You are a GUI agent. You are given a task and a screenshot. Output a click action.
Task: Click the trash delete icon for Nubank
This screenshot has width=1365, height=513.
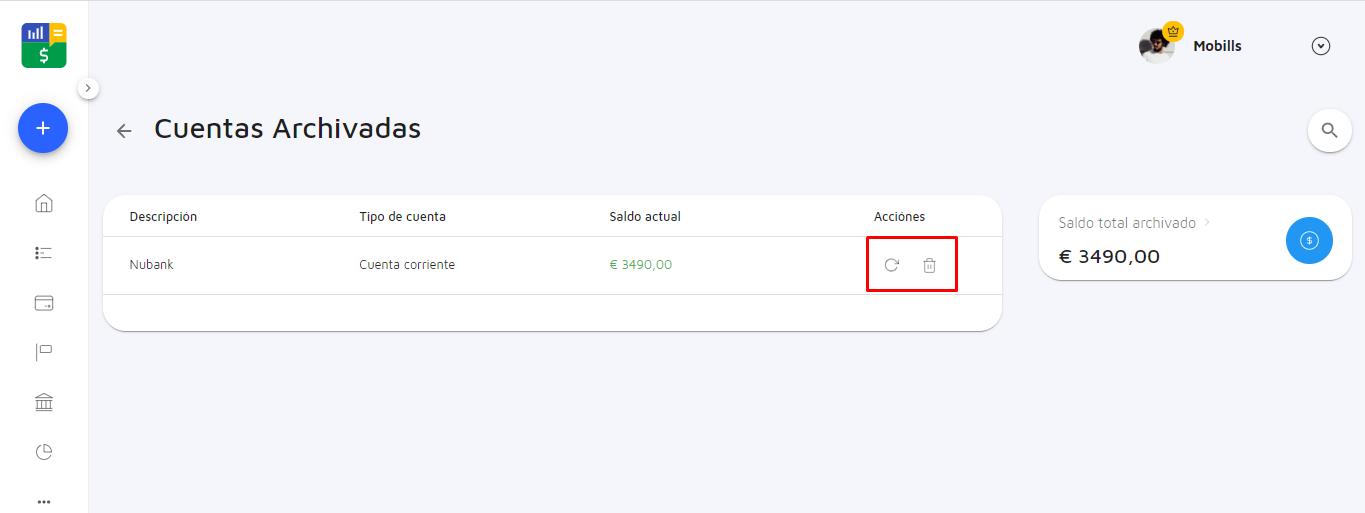coord(929,265)
